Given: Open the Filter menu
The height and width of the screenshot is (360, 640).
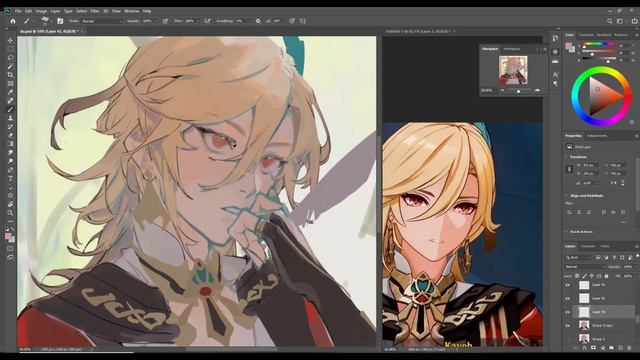Looking at the screenshot, I should tap(95, 11).
